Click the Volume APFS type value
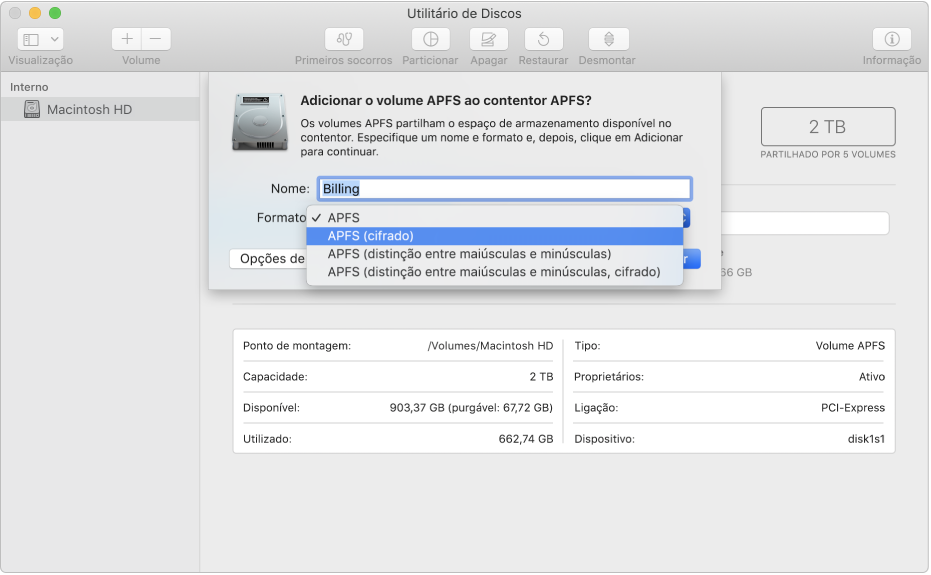The width and height of the screenshot is (931, 575). 850,346
